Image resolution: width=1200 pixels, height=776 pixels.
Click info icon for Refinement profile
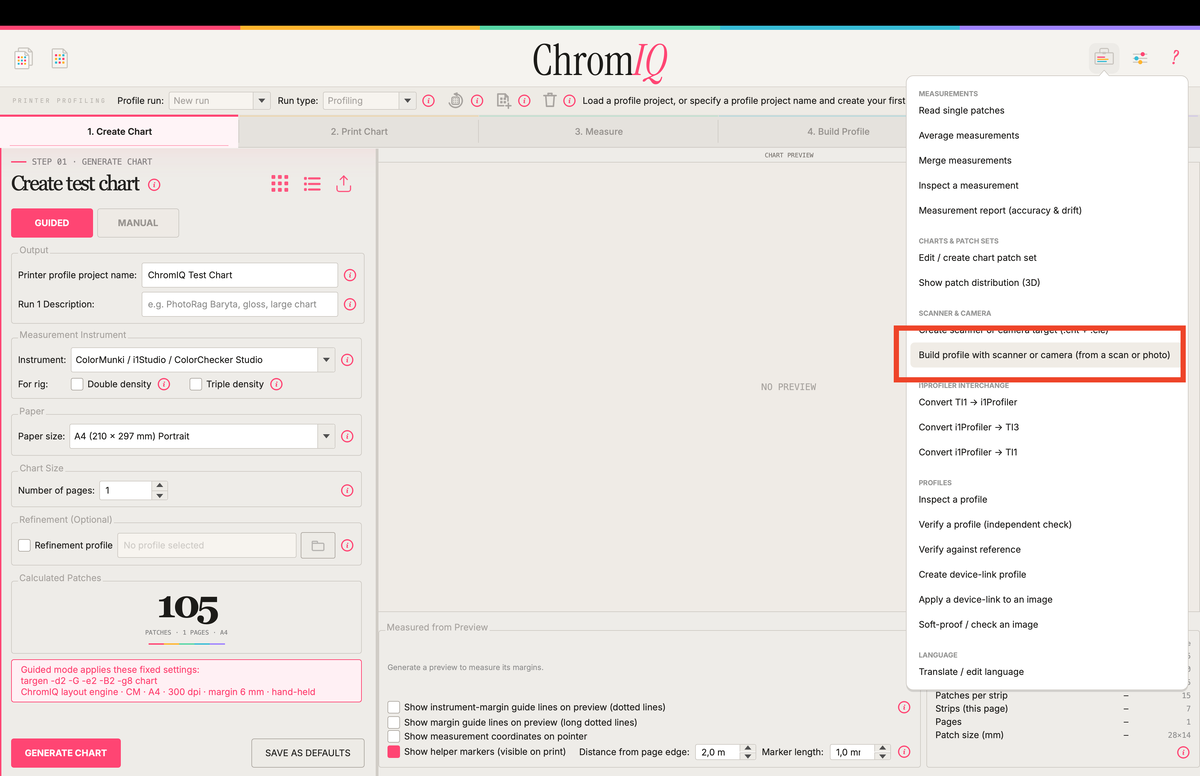click(x=347, y=546)
